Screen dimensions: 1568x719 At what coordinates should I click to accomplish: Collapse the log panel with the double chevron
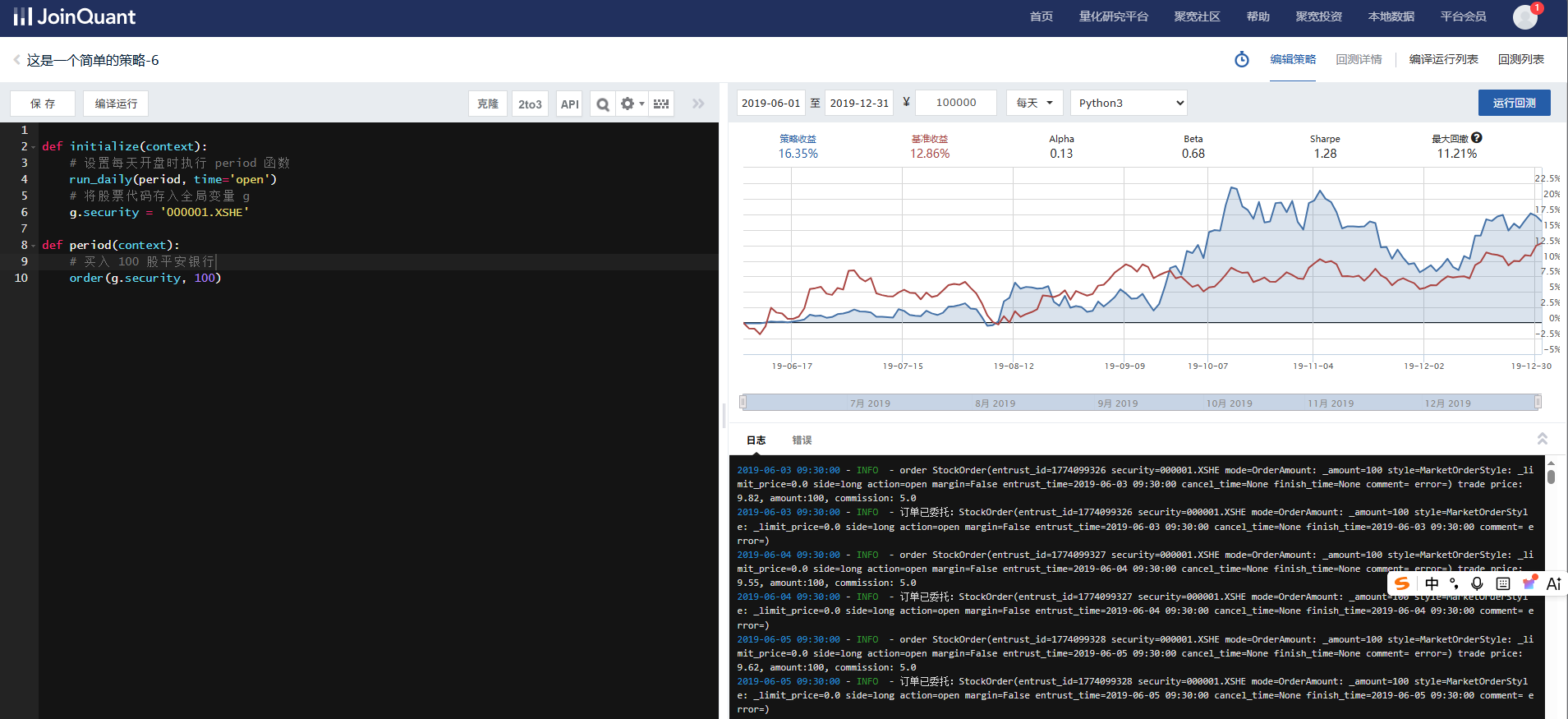point(1542,439)
